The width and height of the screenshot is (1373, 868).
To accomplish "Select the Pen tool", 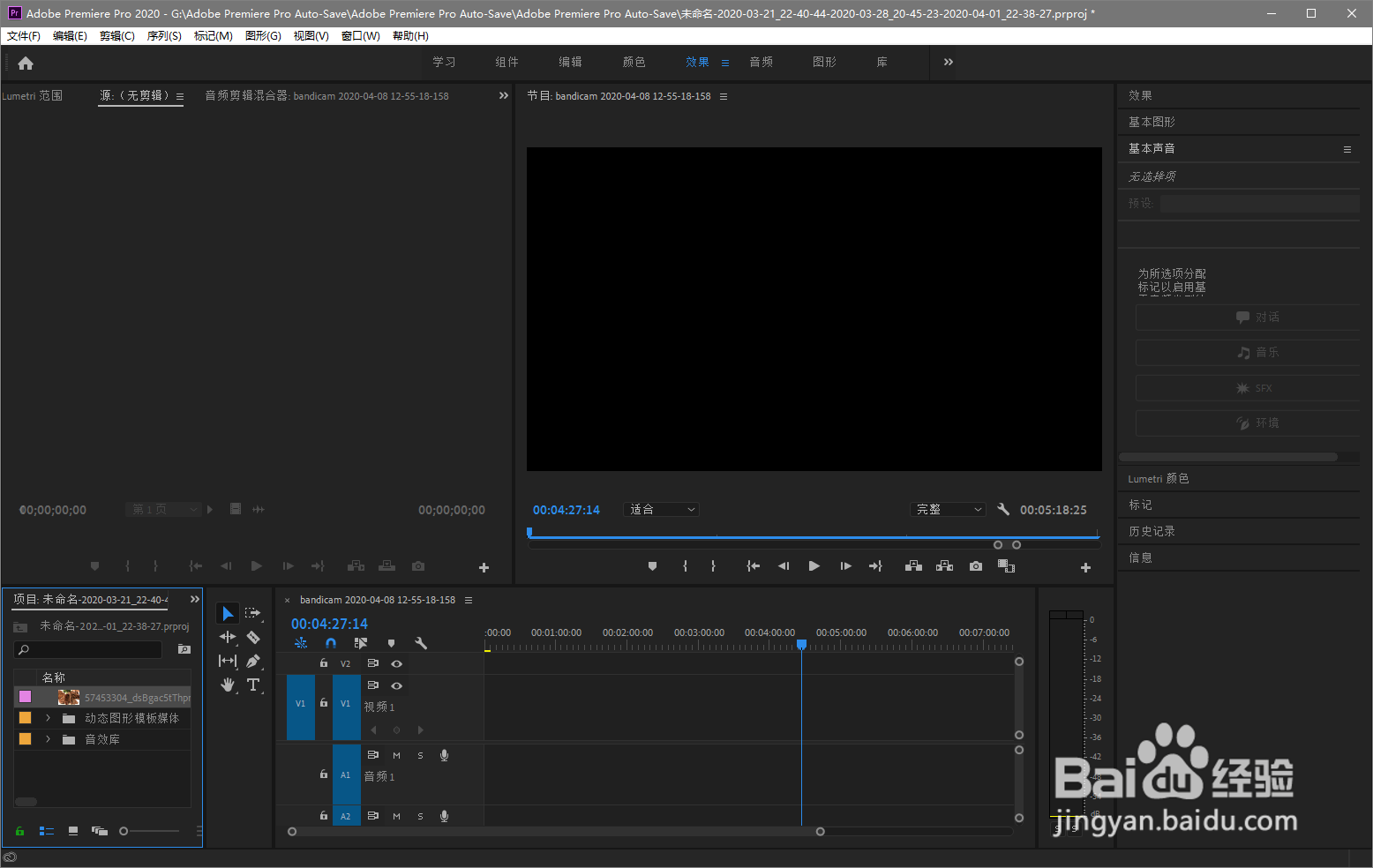I will pyautogui.click(x=253, y=661).
